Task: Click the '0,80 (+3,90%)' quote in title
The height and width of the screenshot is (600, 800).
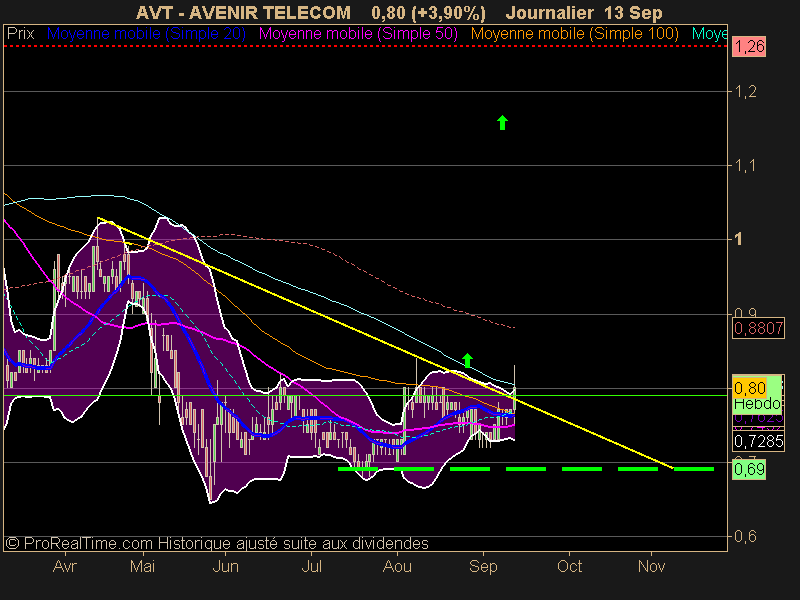Action: coord(429,13)
